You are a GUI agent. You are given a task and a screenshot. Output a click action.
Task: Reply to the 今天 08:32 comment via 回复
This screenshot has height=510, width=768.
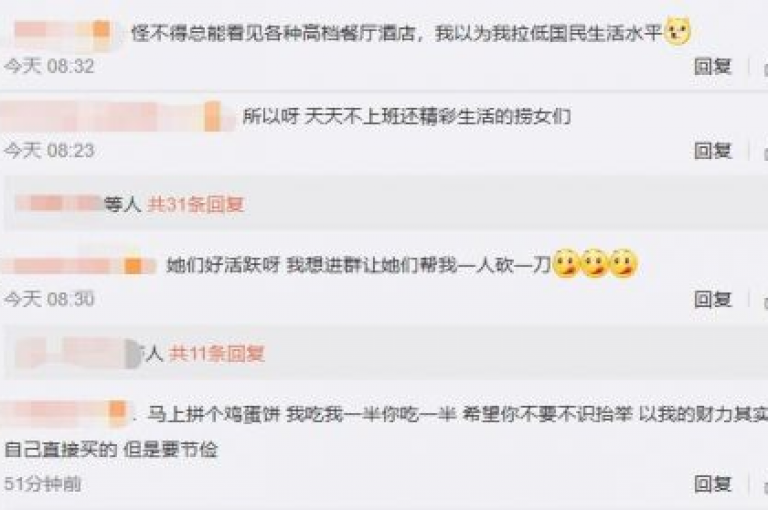point(713,66)
